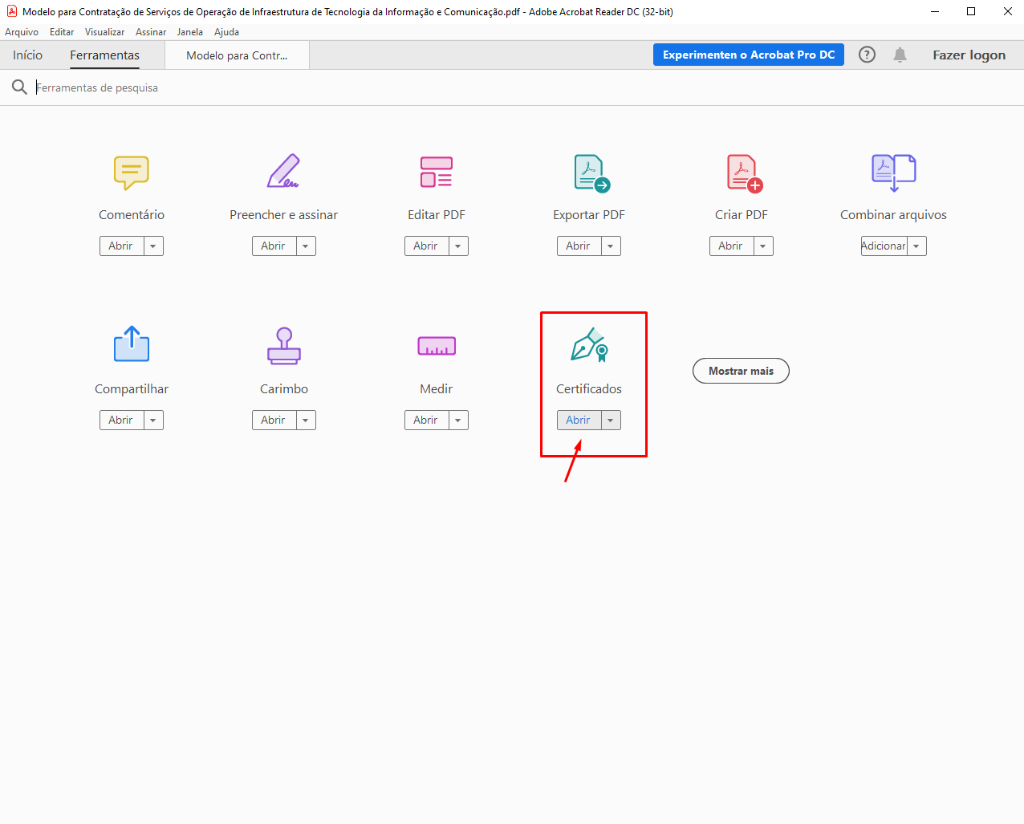Switch to the Início tab

[x=28, y=55]
